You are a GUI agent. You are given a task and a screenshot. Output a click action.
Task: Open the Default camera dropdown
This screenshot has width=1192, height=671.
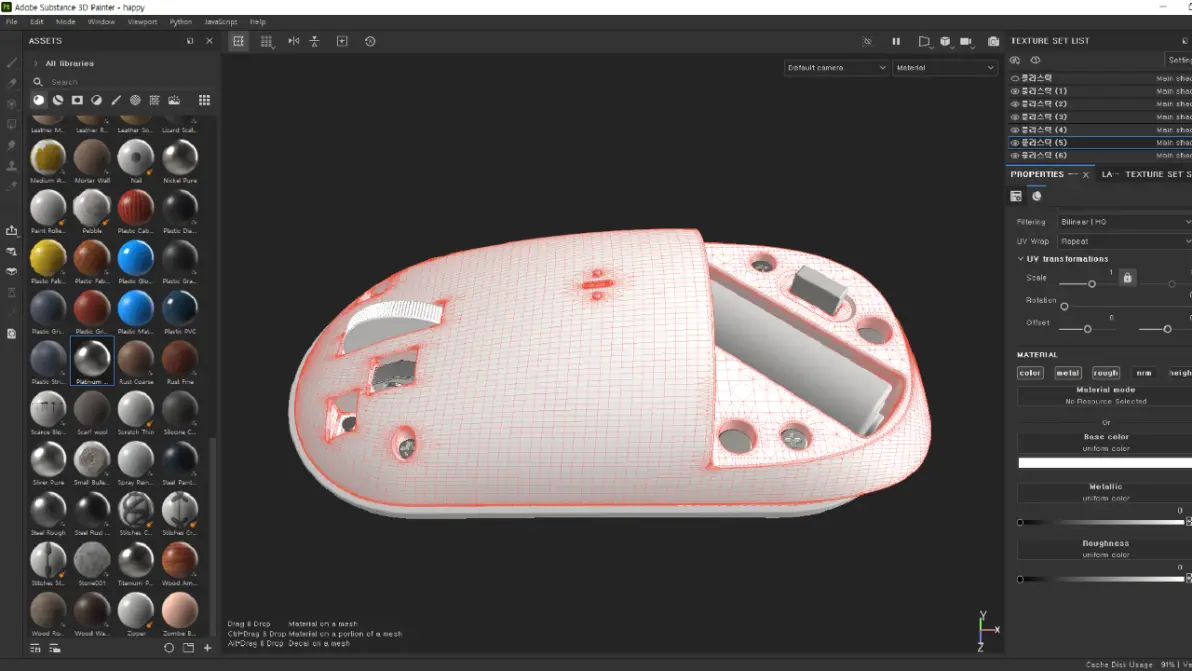(836, 68)
